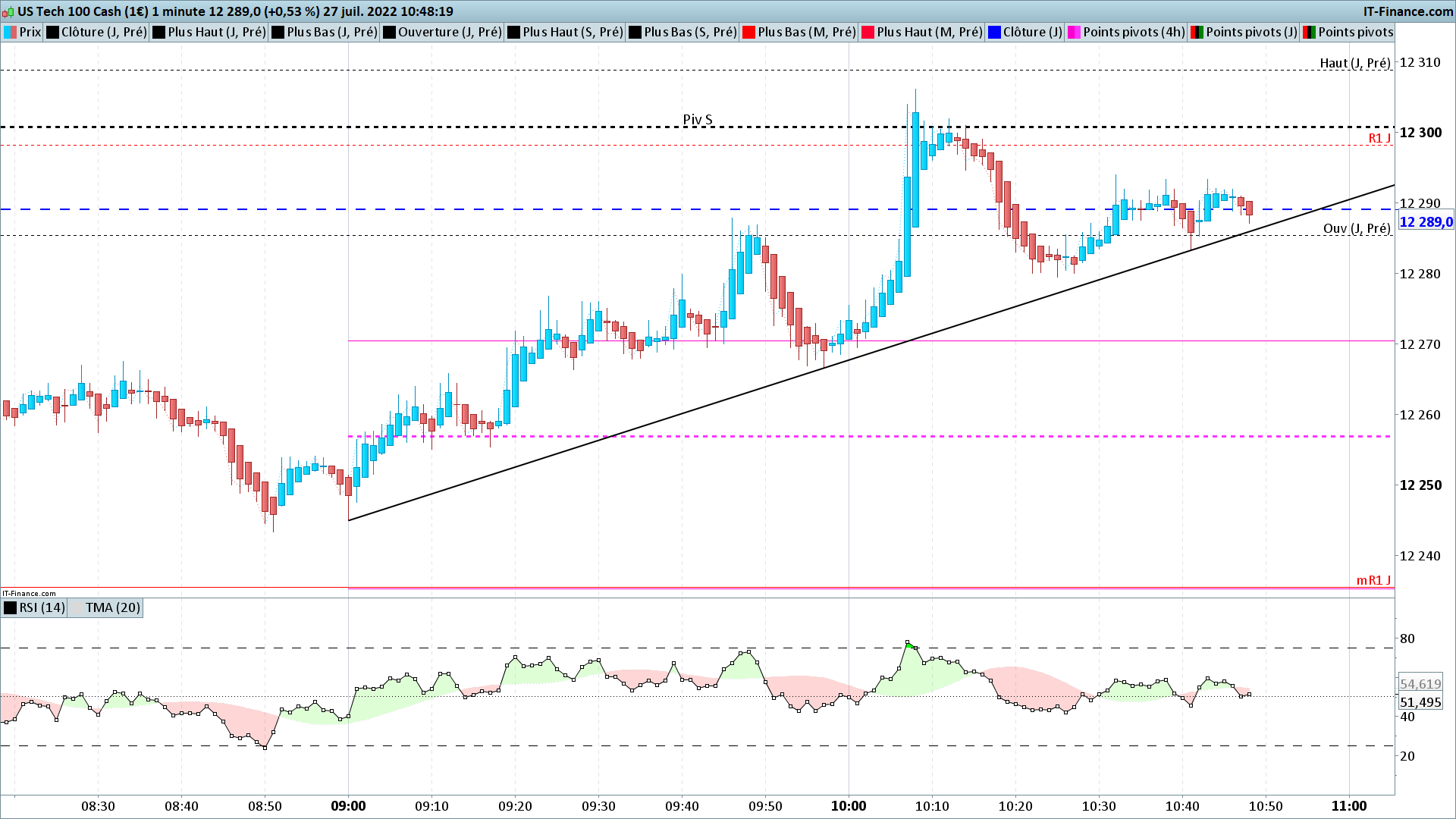Click the 10:00 marker on time axis
The width and height of the screenshot is (1456, 819).
click(848, 806)
